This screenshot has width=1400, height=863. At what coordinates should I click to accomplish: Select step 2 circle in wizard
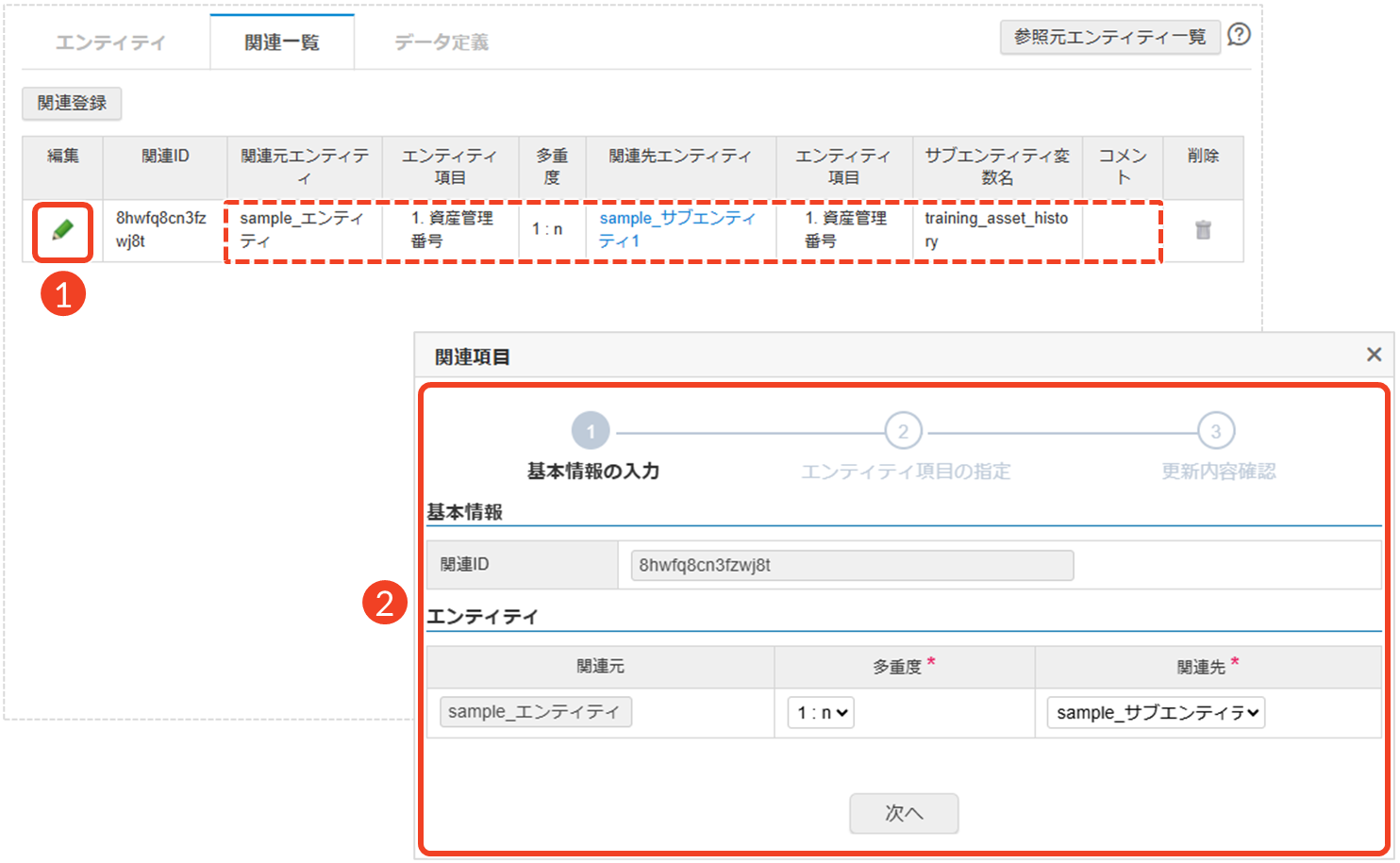[x=903, y=432]
